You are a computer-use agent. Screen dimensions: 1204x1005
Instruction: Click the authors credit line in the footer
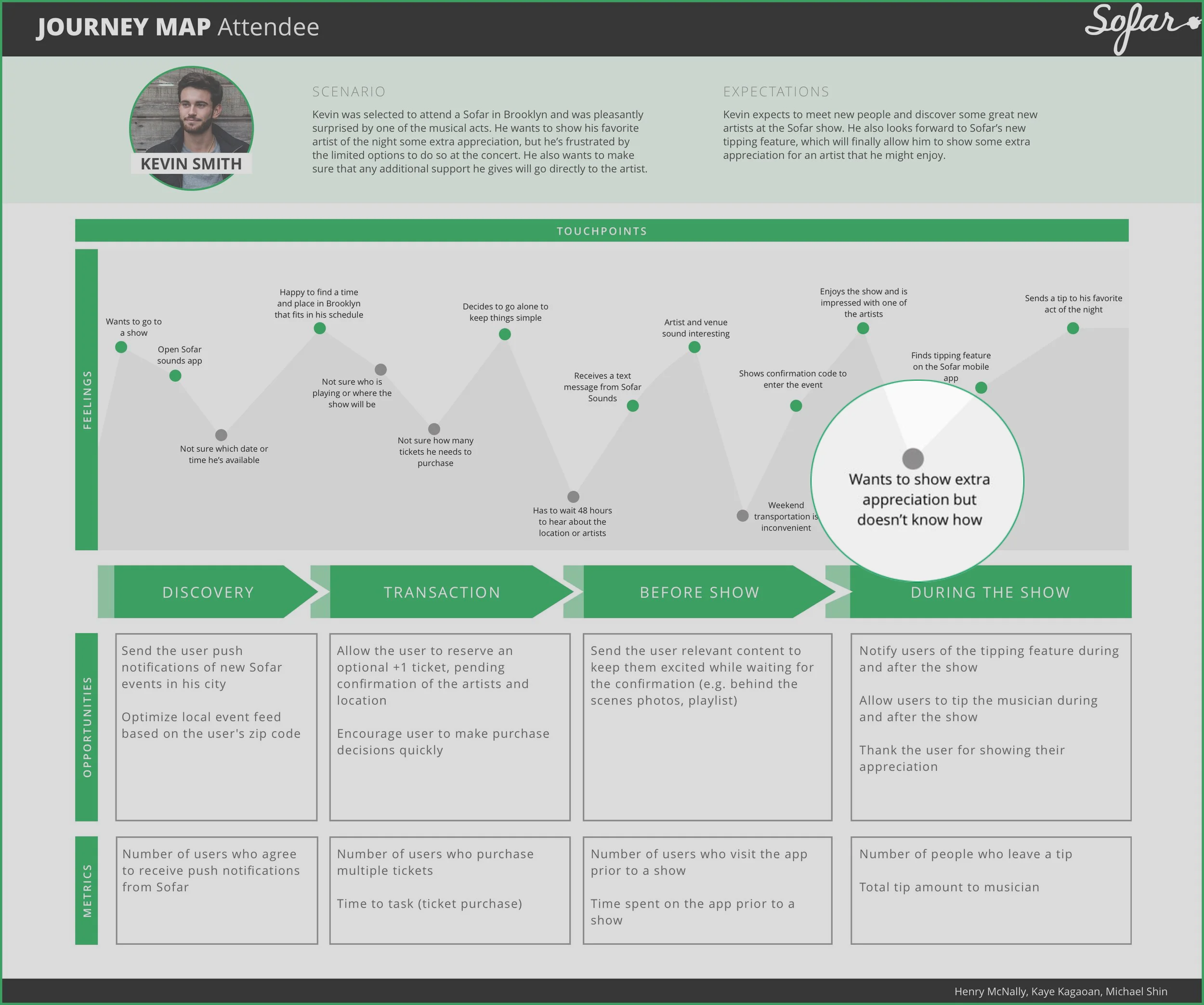coord(1060,992)
